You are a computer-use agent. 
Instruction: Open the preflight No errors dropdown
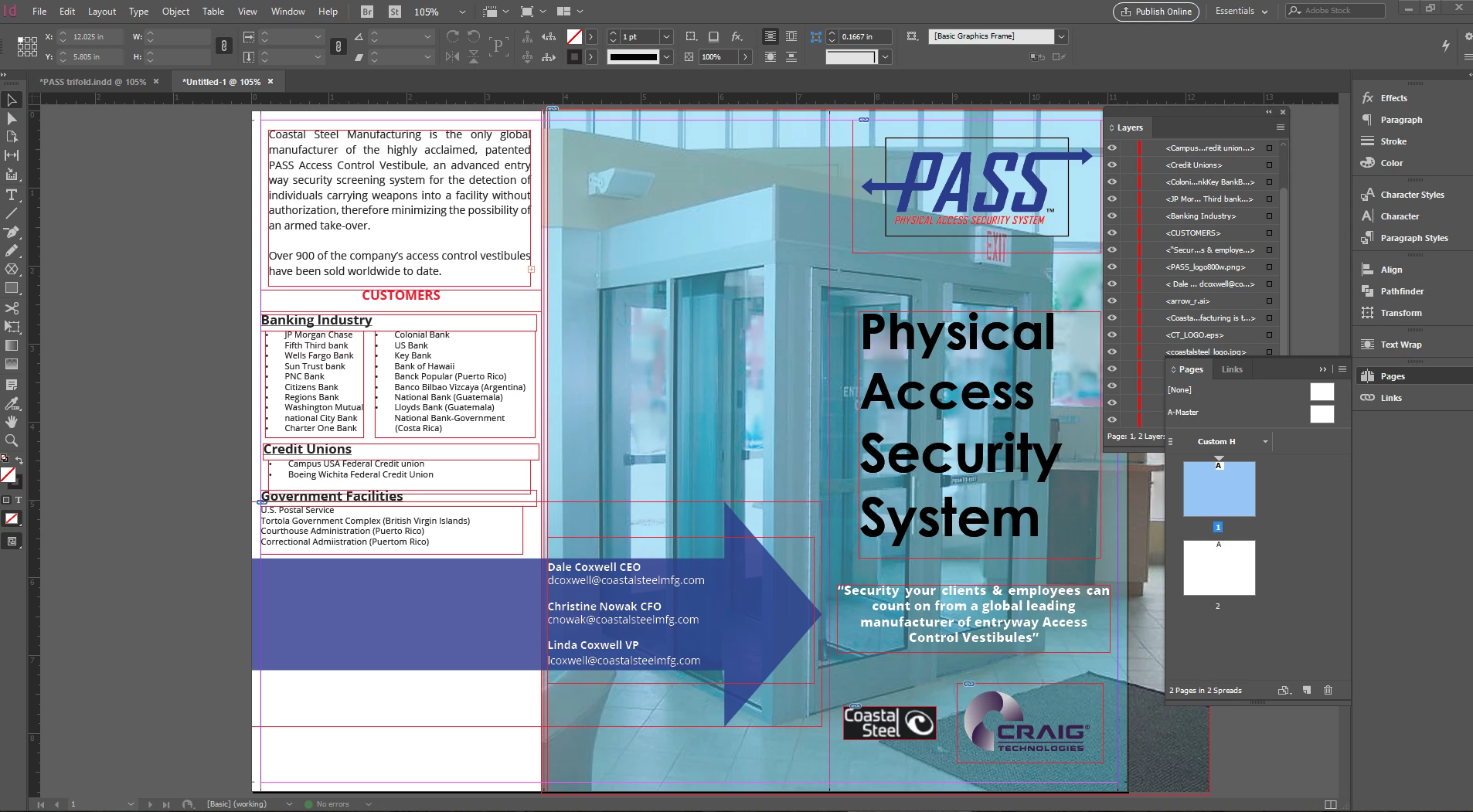click(369, 804)
